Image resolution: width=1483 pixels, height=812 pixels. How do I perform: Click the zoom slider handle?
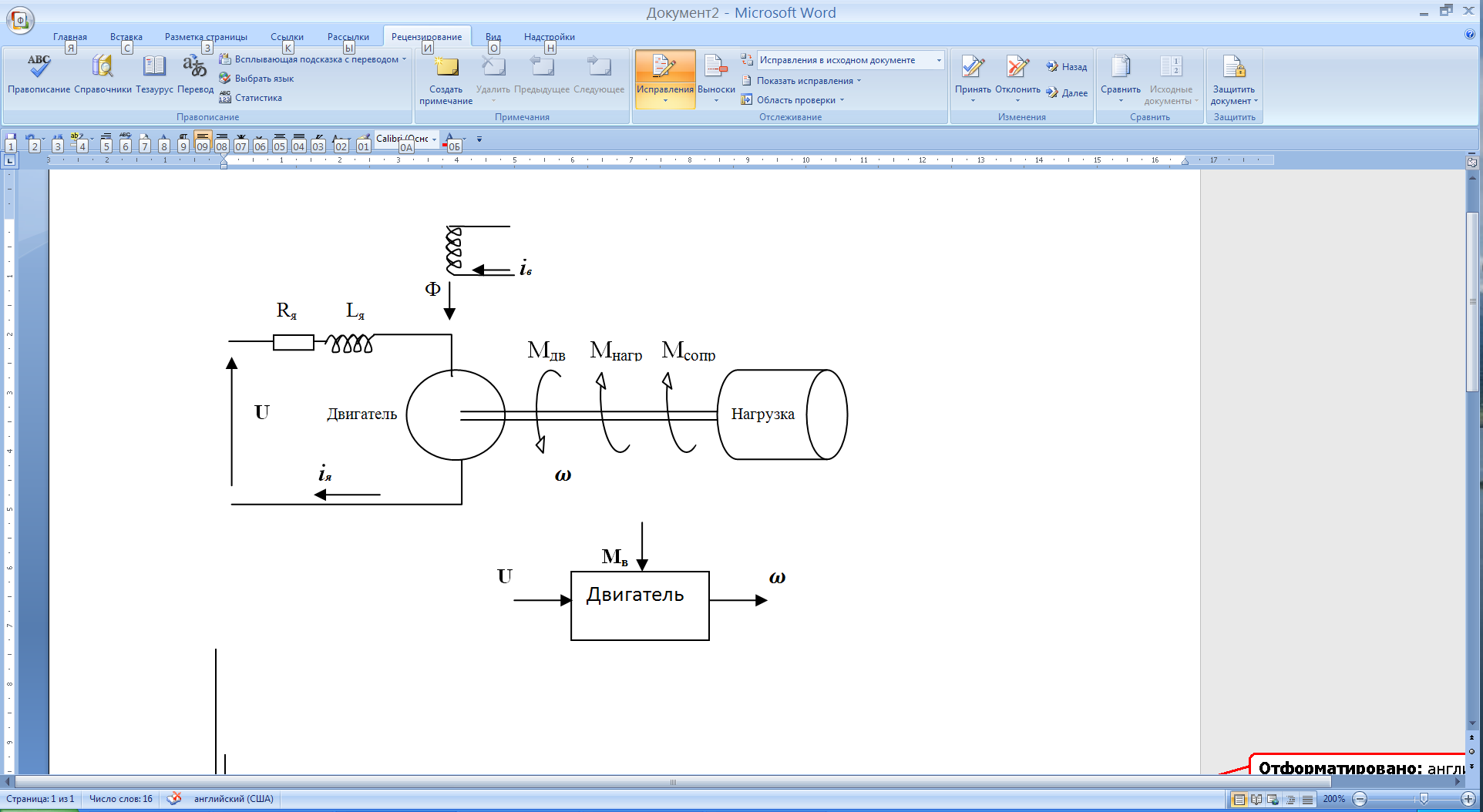(1424, 799)
